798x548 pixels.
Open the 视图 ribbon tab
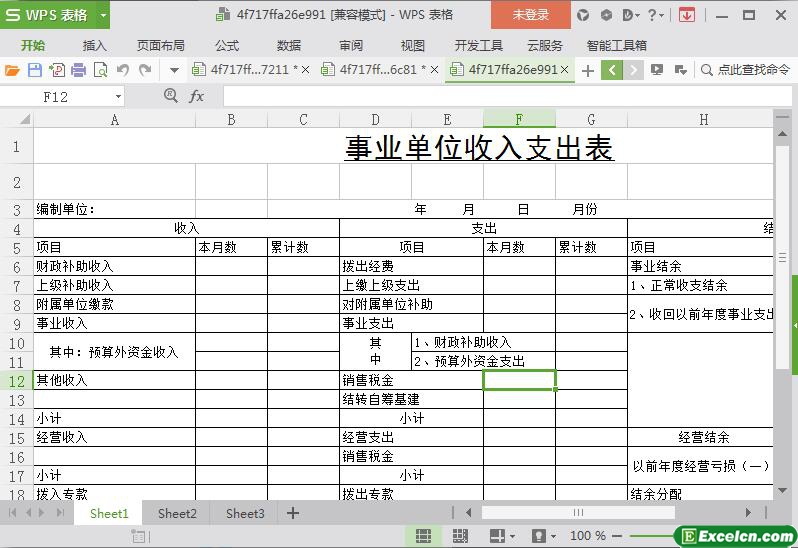(412, 46)
